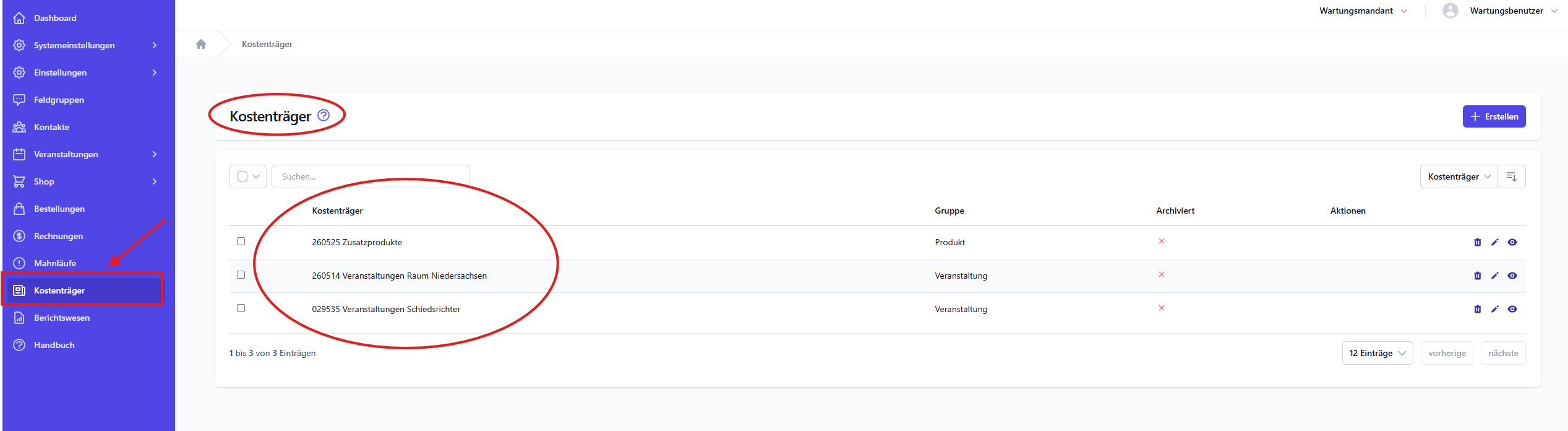
Task: Click the Erstellen button
Action: tap(1494, 116)
